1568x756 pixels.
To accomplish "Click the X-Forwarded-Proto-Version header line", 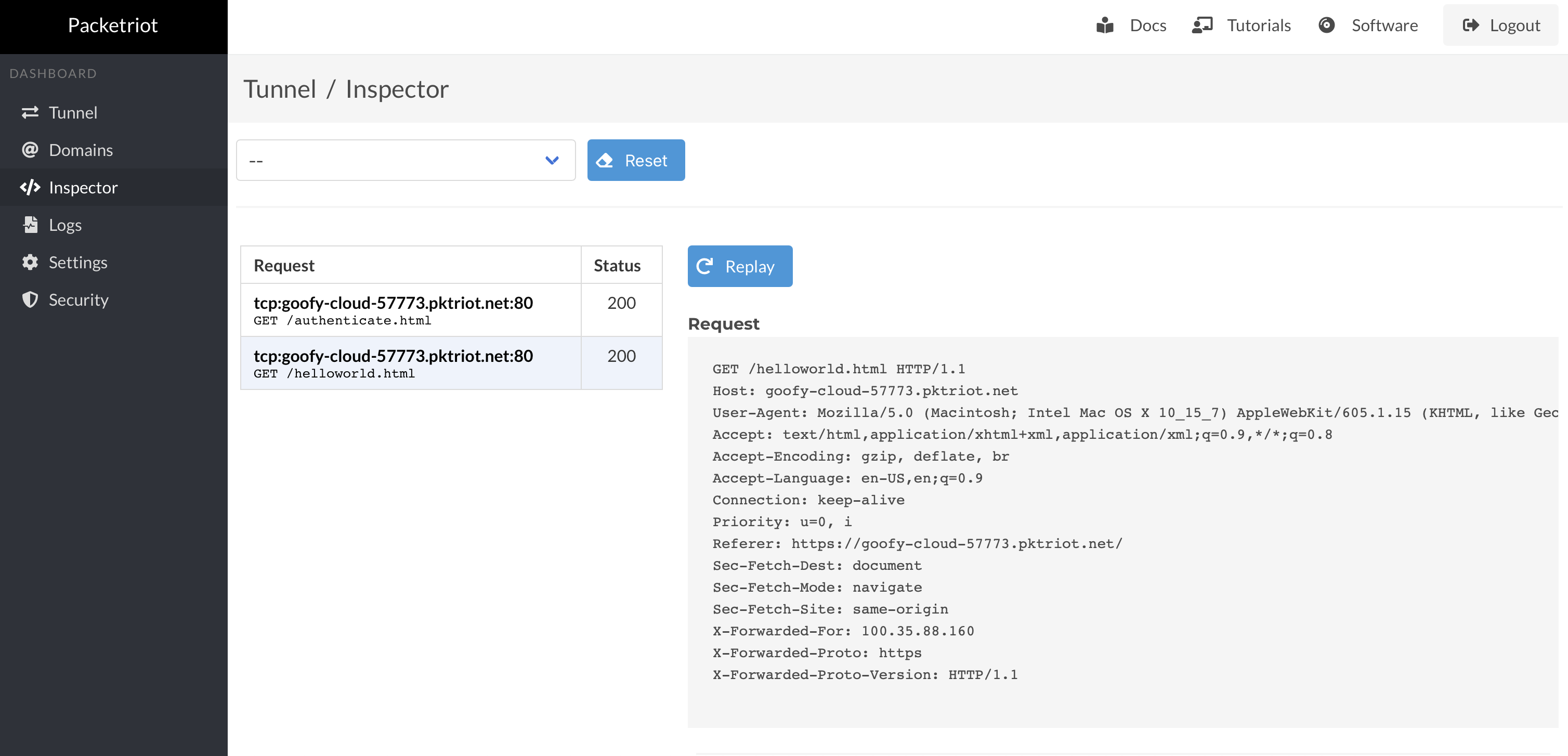I will (865, 675).
